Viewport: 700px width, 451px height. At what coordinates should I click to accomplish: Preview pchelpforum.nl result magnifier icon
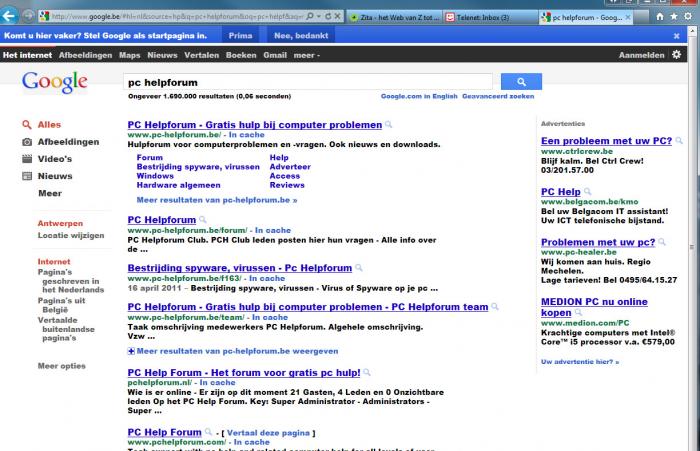367,372
